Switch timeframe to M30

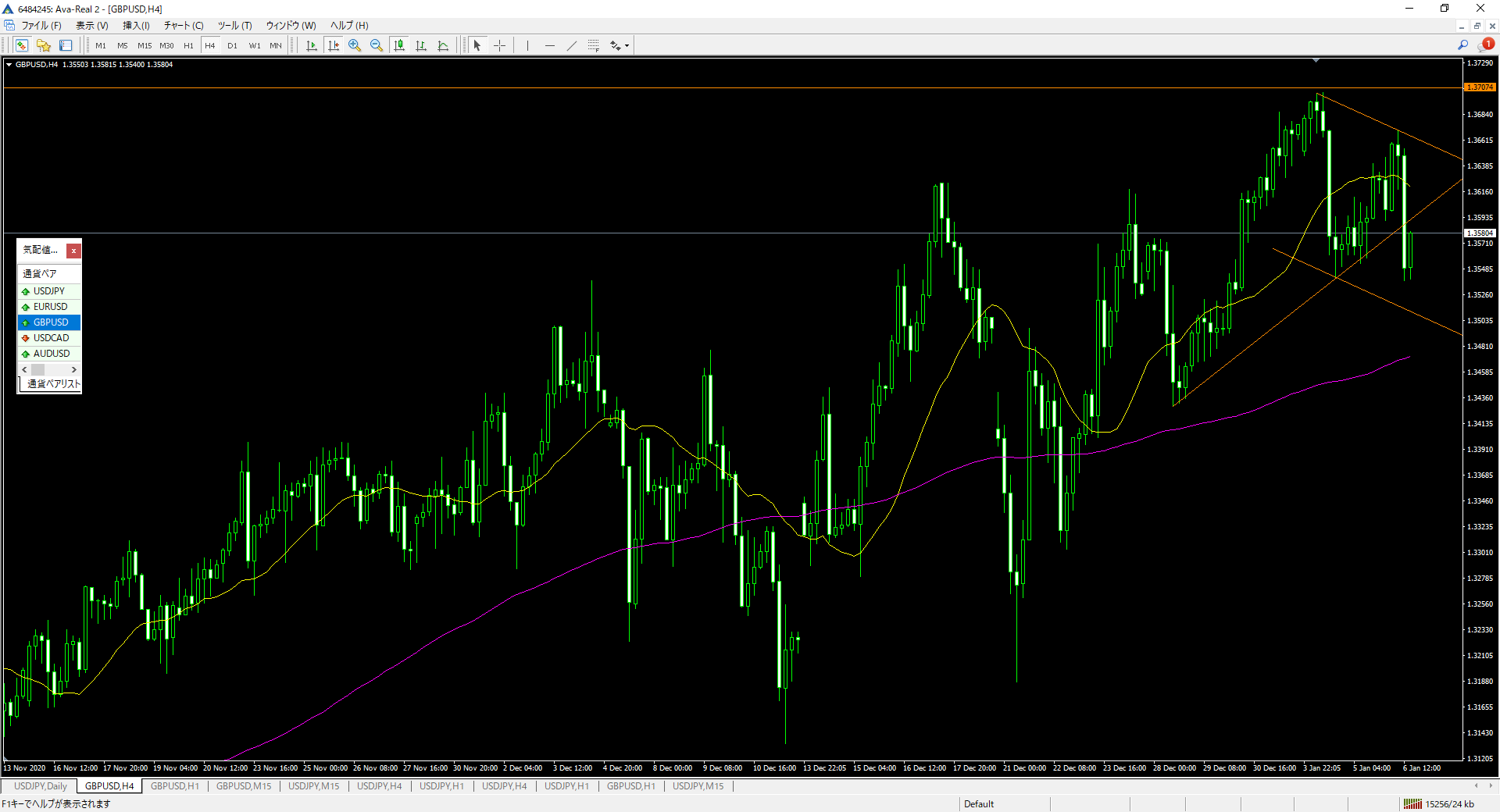click(x=166, y=45)
